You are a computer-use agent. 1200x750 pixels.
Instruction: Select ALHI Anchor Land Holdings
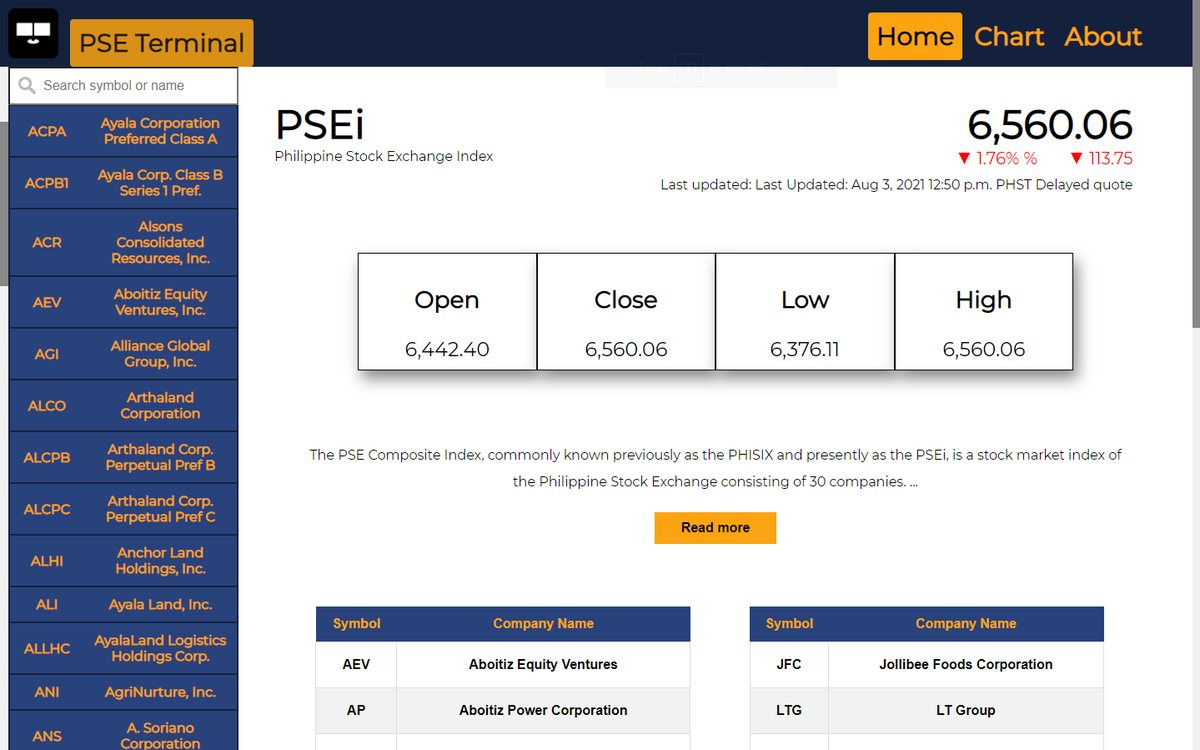click(x=123, y=560)
